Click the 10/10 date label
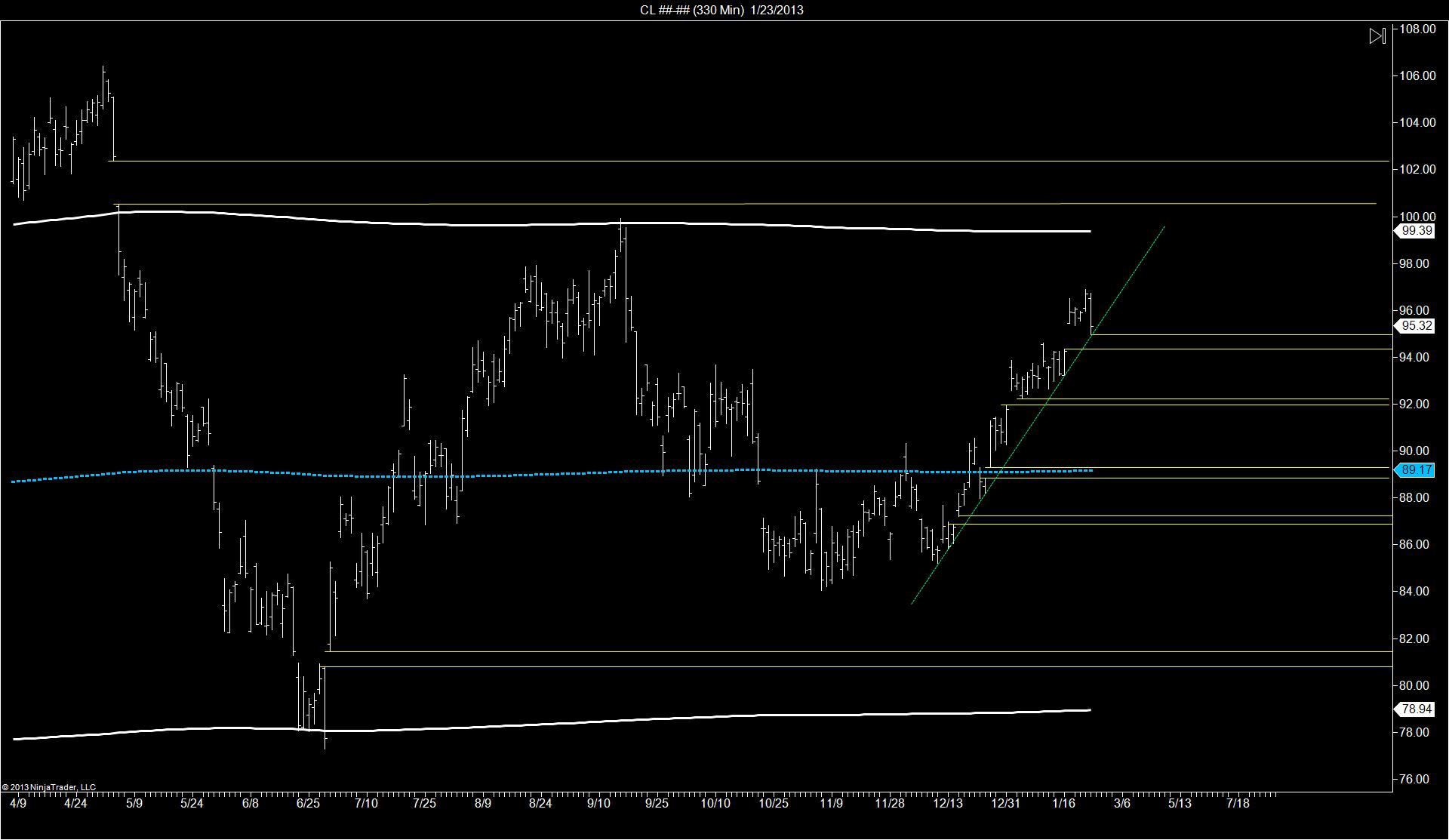The height and width of the screenshot is (840, 1449). 715,803
